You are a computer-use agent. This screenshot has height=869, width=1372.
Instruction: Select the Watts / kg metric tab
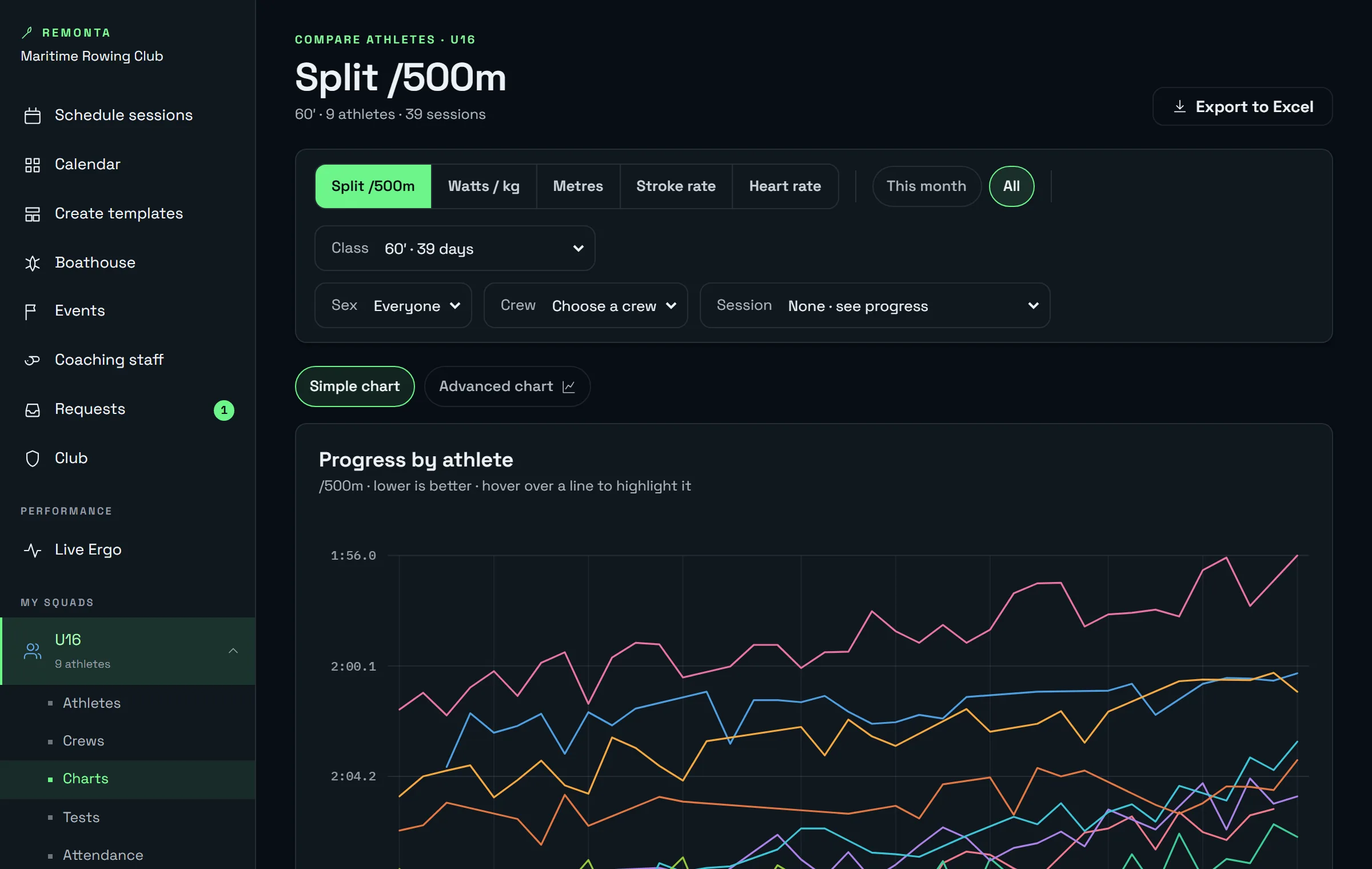point(484,186)
